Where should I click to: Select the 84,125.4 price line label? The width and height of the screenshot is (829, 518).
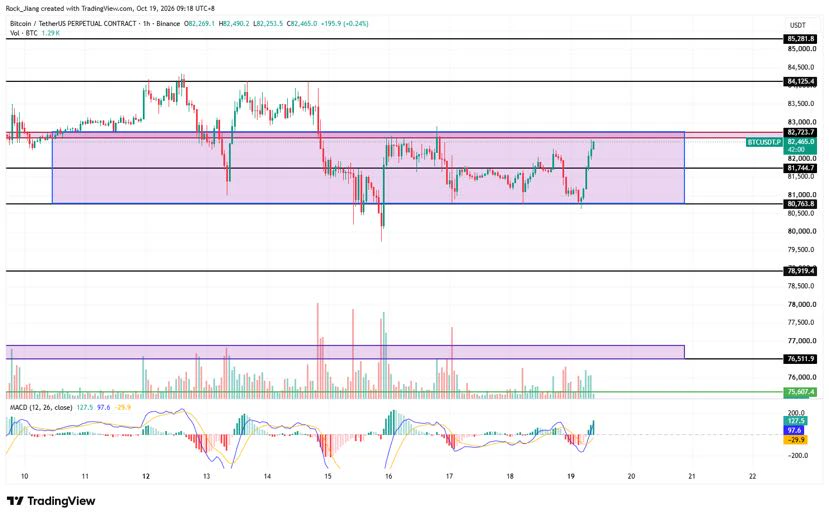pos(800,81)
